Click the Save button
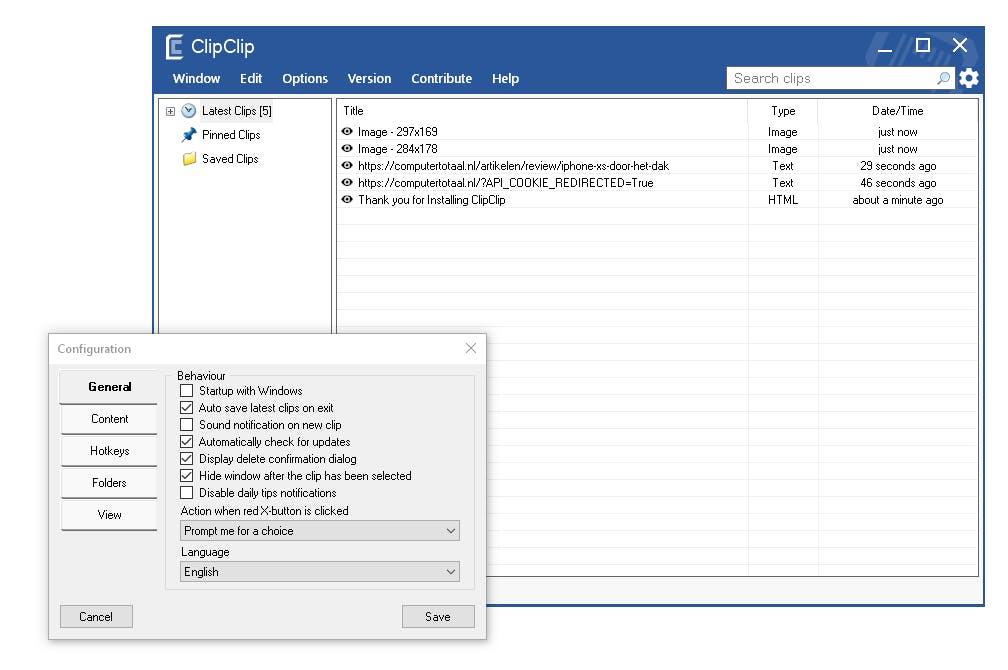 point(438,616)
